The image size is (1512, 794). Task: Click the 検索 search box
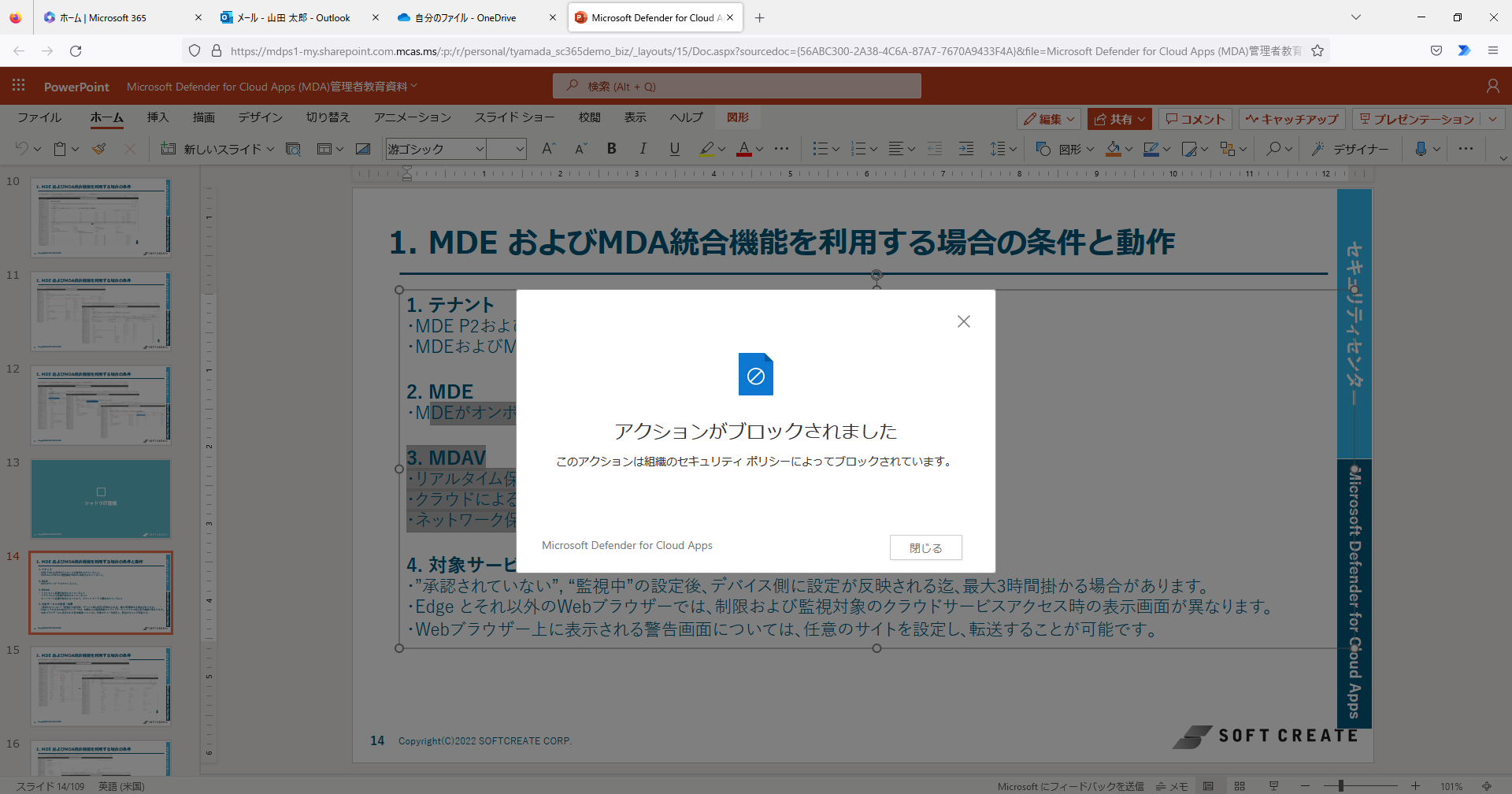point(737,86)
